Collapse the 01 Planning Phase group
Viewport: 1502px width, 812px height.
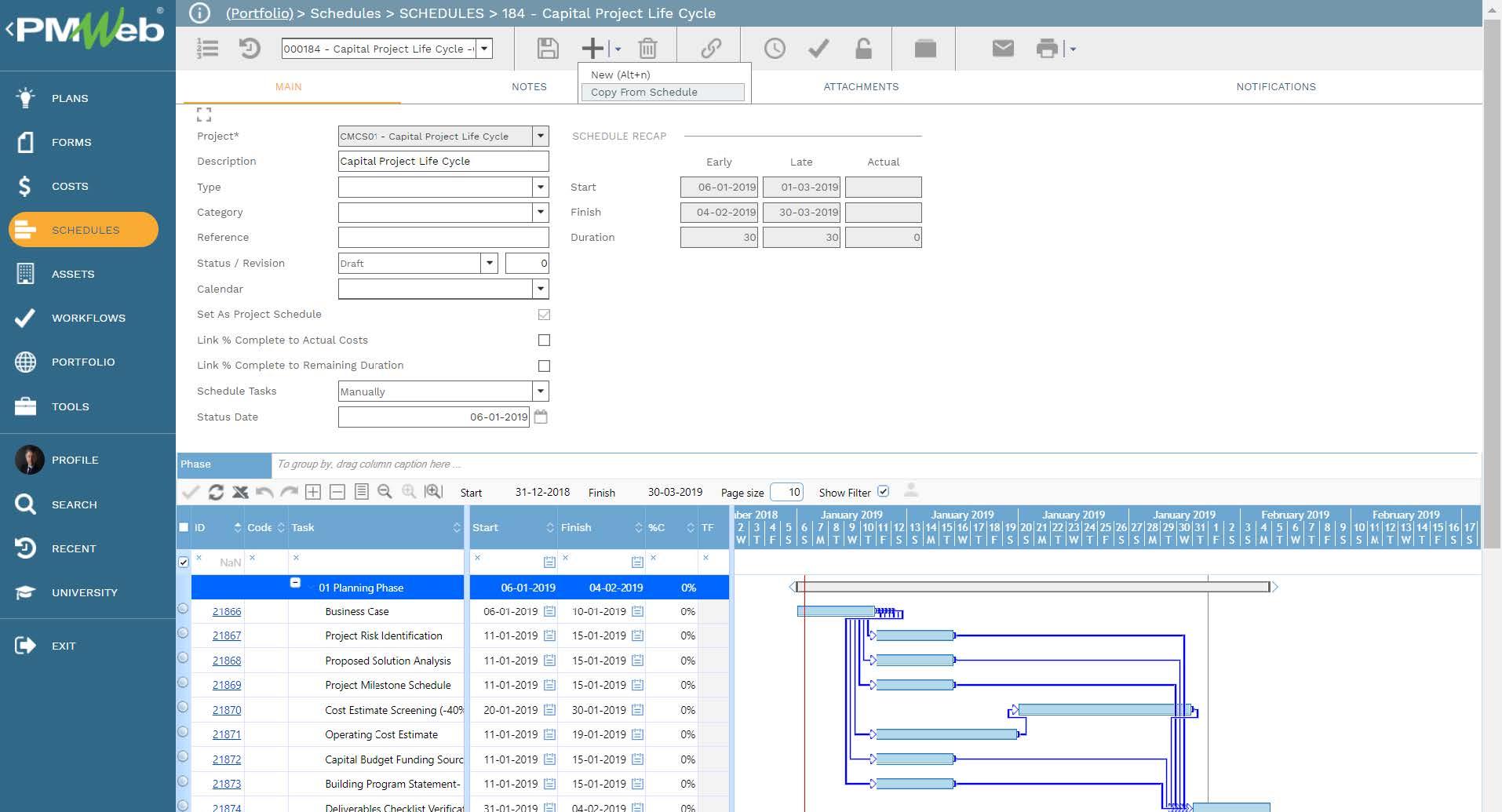click(x=295, y=583)
